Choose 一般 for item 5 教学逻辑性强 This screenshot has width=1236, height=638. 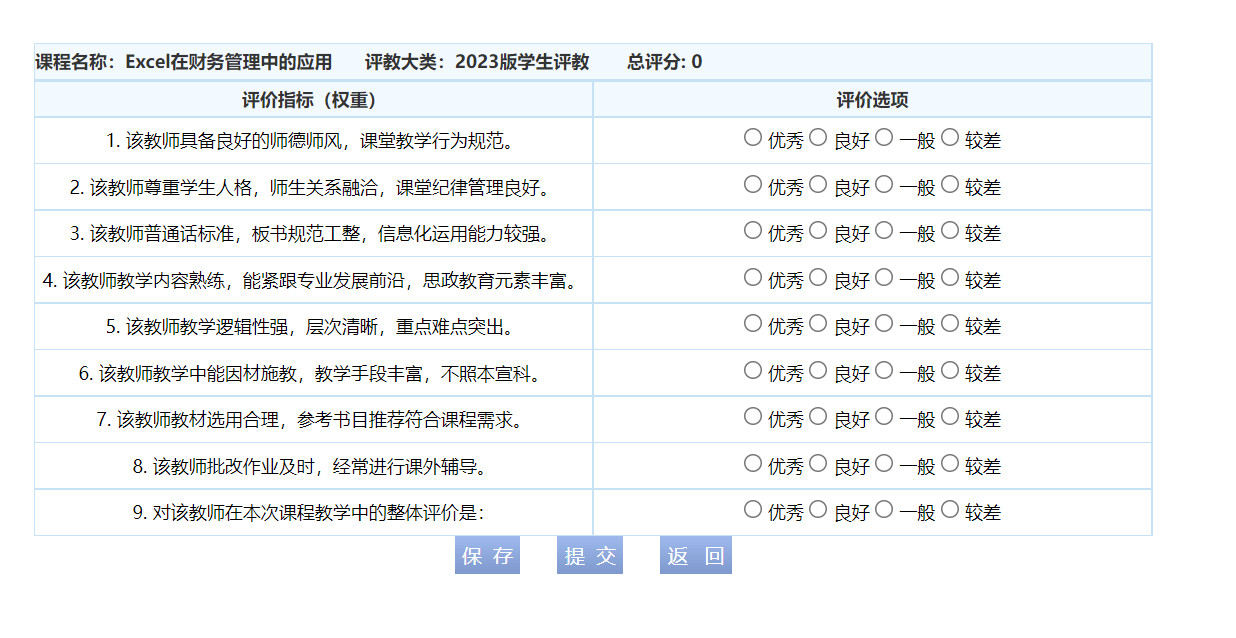[884, 323]
